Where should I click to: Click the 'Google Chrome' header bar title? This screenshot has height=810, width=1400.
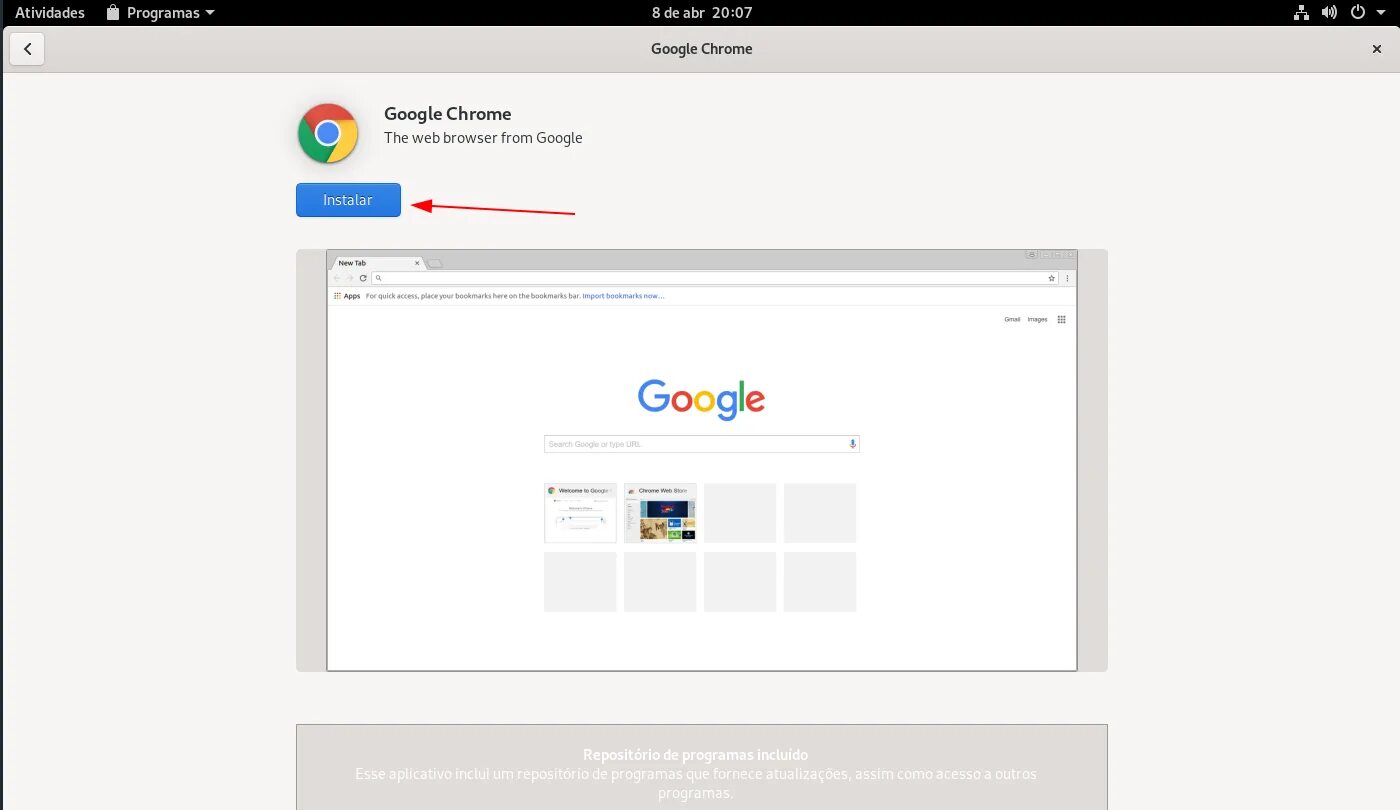701,49
